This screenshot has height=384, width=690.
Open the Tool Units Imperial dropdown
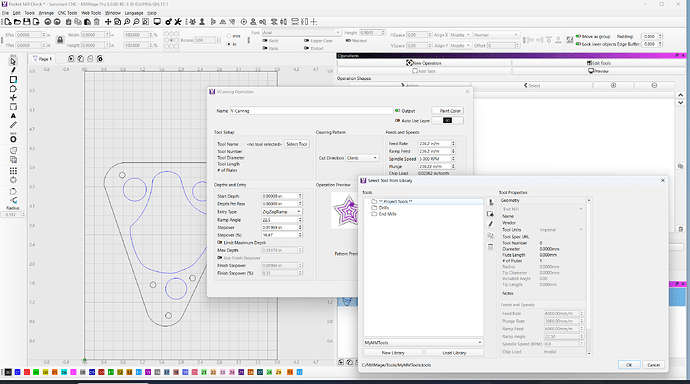[x=562, y=230]
